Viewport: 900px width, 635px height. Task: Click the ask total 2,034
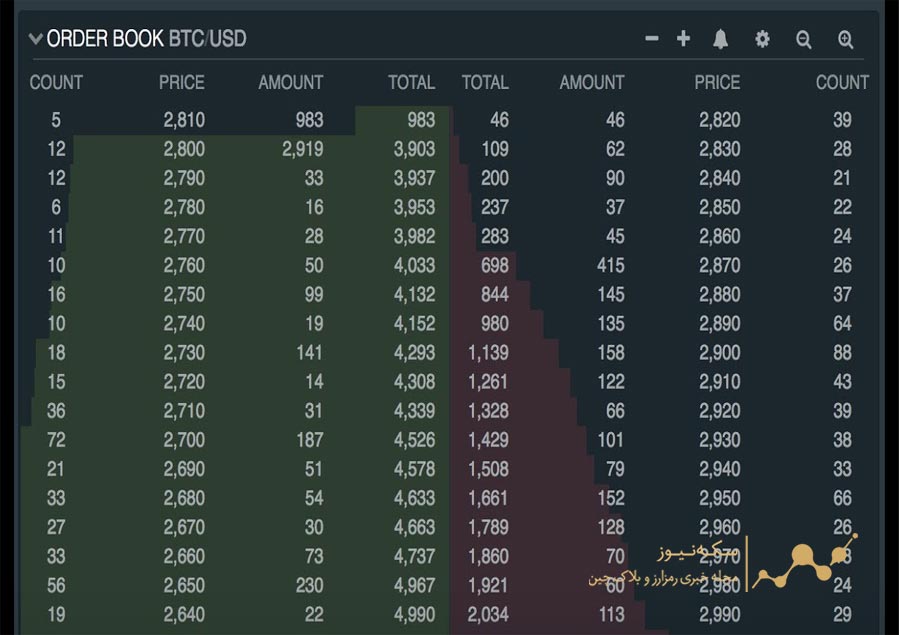tap(487, 614)
